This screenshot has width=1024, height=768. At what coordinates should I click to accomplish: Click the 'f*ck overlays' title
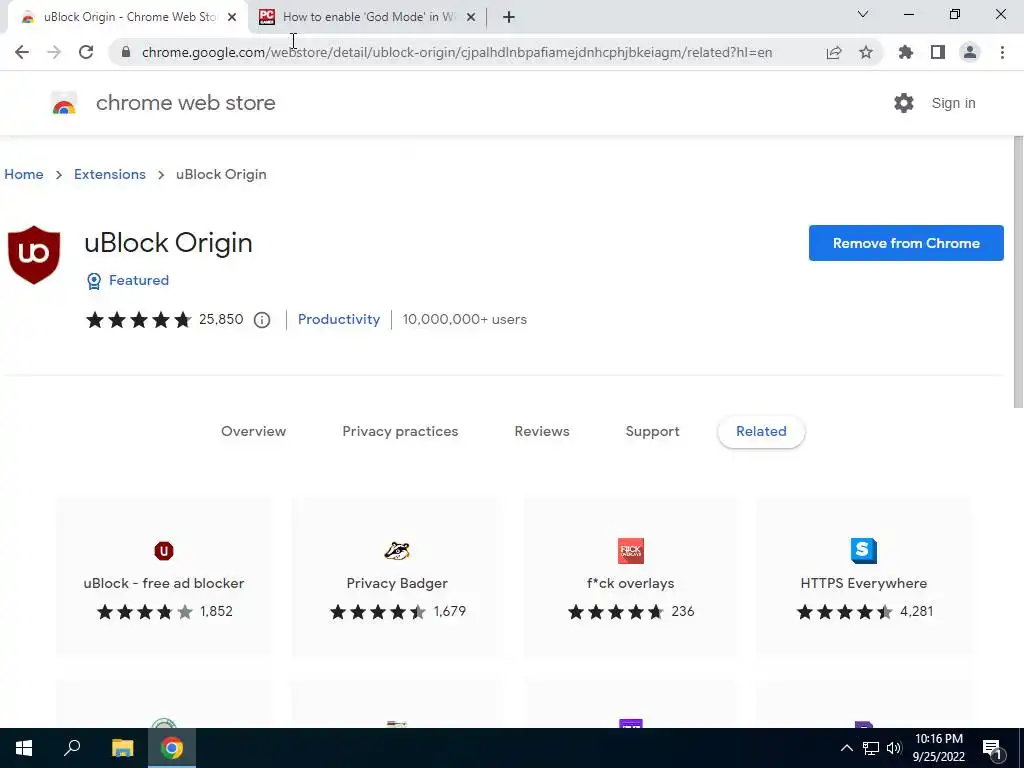[x=631, y=583]
